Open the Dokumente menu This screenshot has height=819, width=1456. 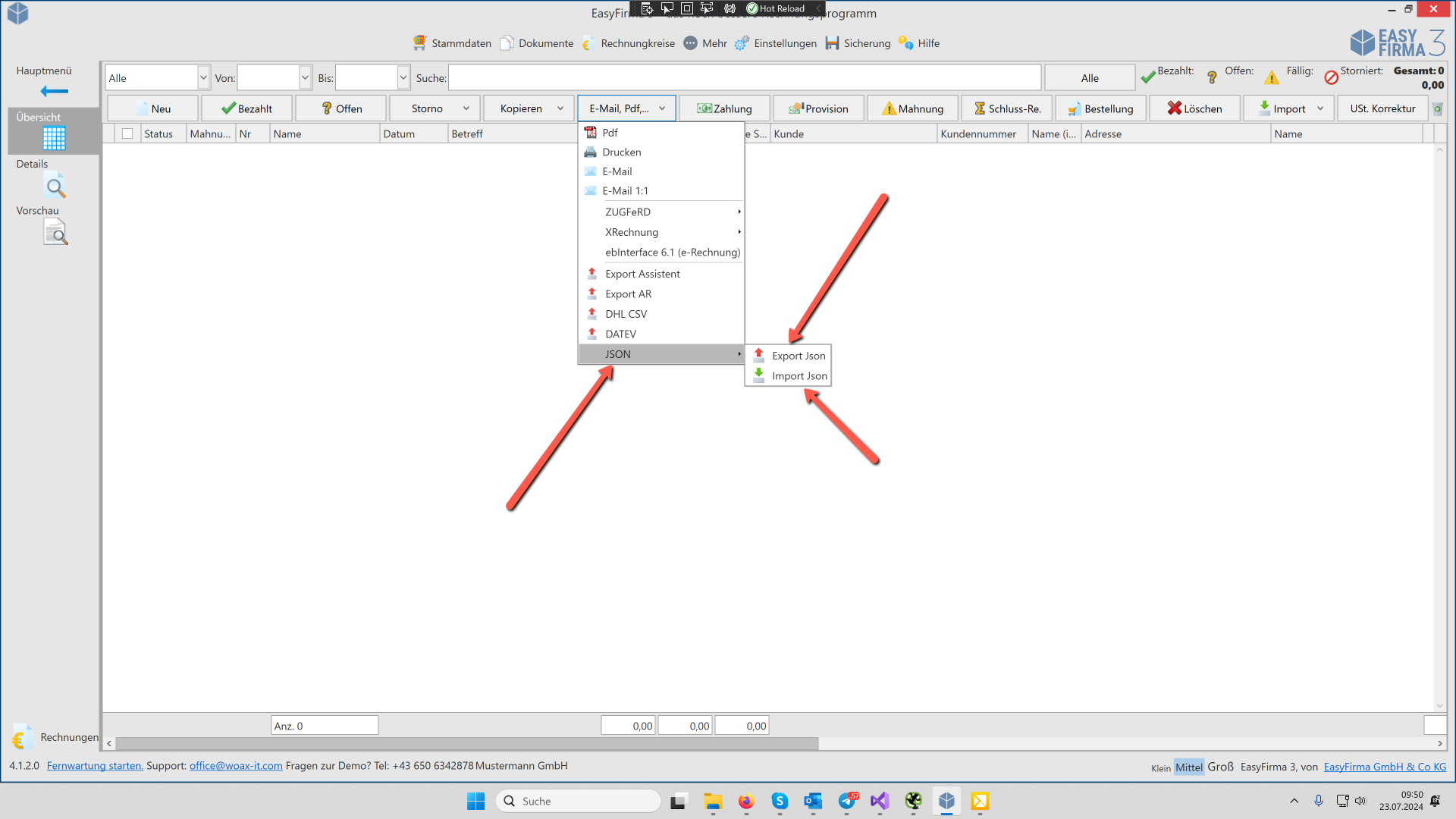tap(536, 43)
